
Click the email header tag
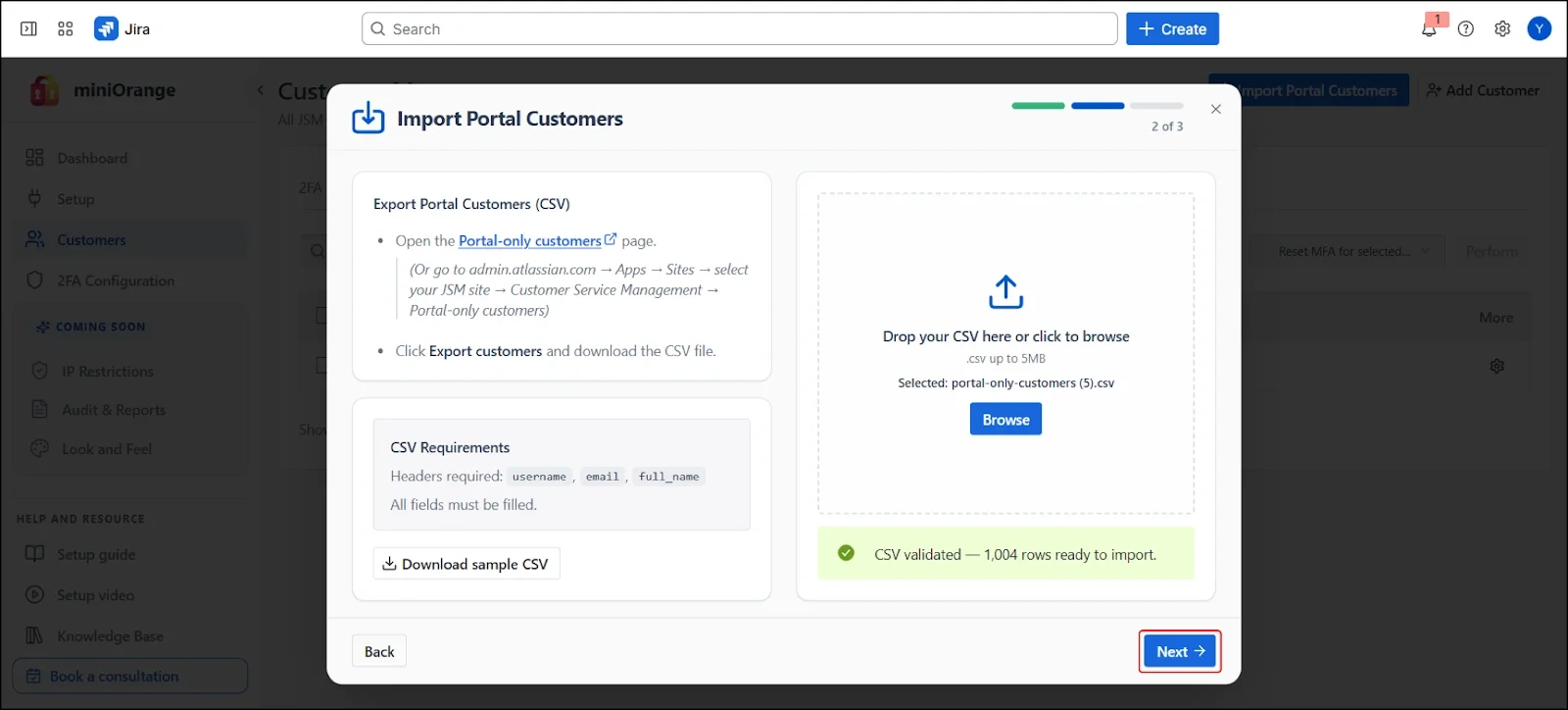[603, 477]
